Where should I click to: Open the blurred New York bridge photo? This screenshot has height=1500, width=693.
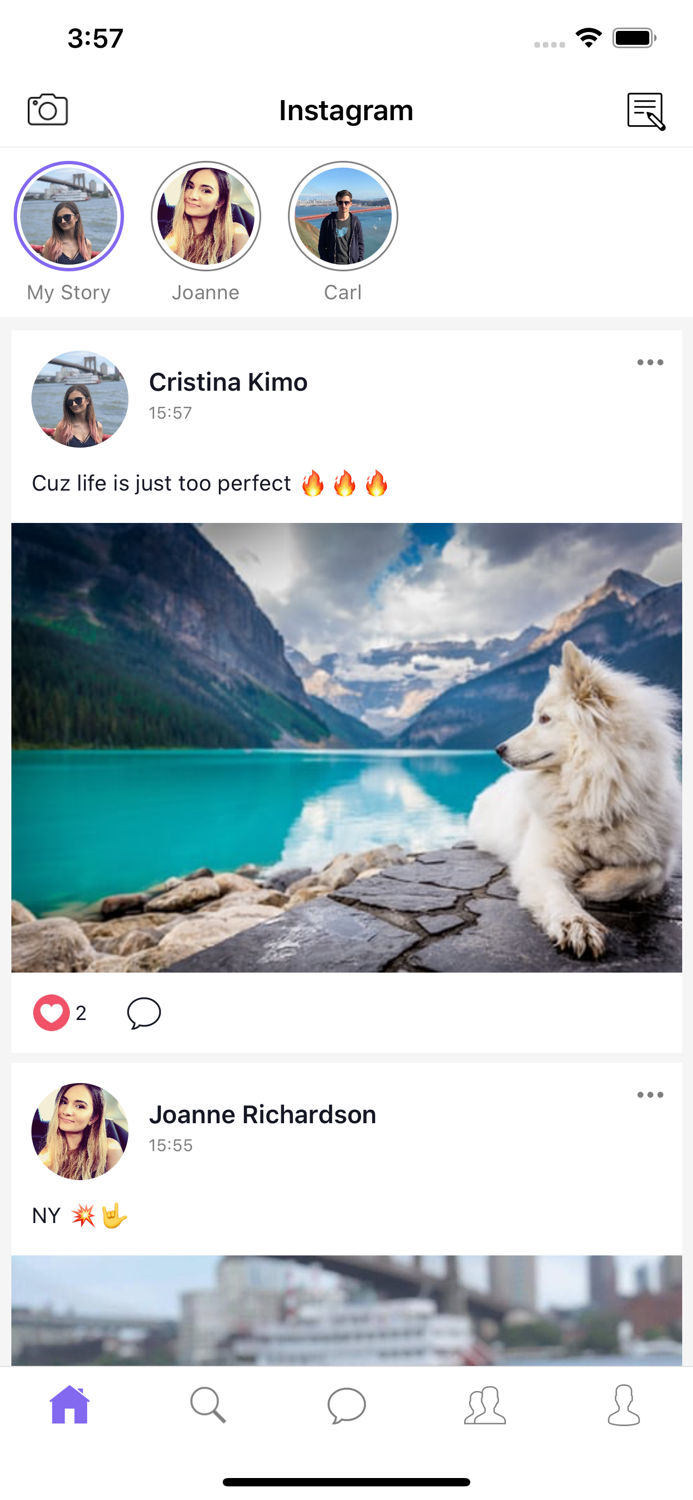tap(347, 1311)
